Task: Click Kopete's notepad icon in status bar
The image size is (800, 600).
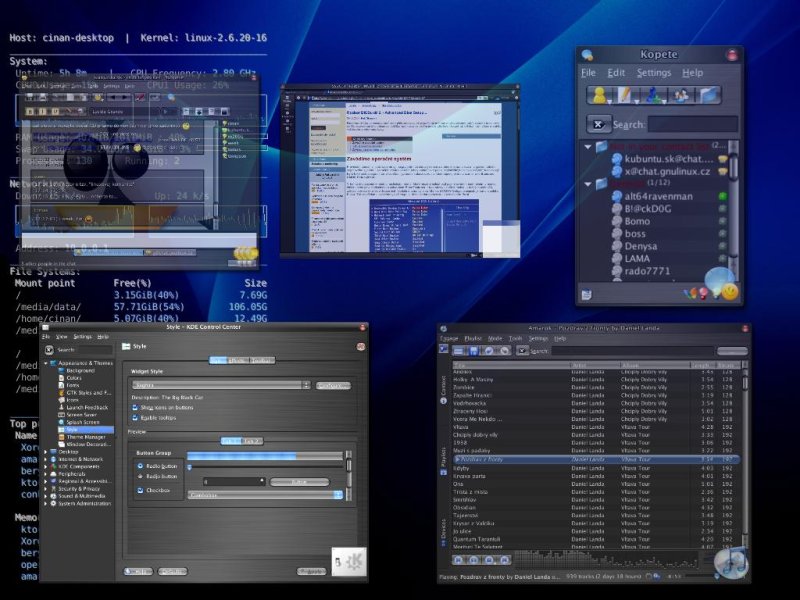Action: (587, 294)
